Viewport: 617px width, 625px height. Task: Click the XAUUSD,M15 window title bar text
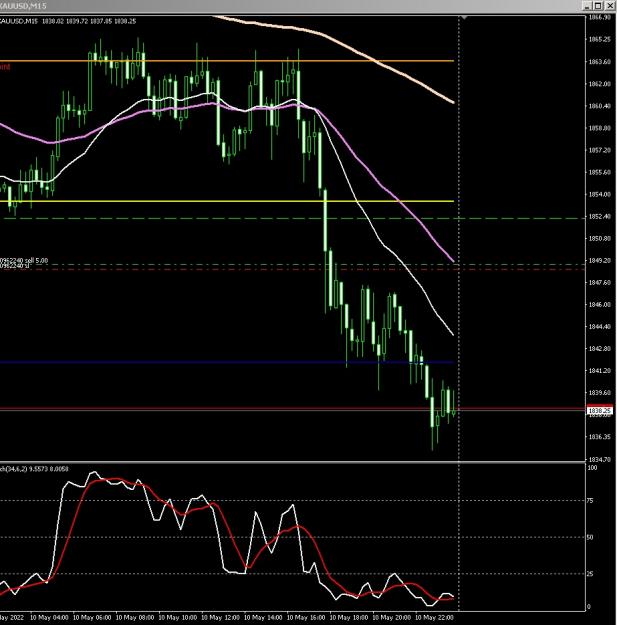(x=23, y=6)
